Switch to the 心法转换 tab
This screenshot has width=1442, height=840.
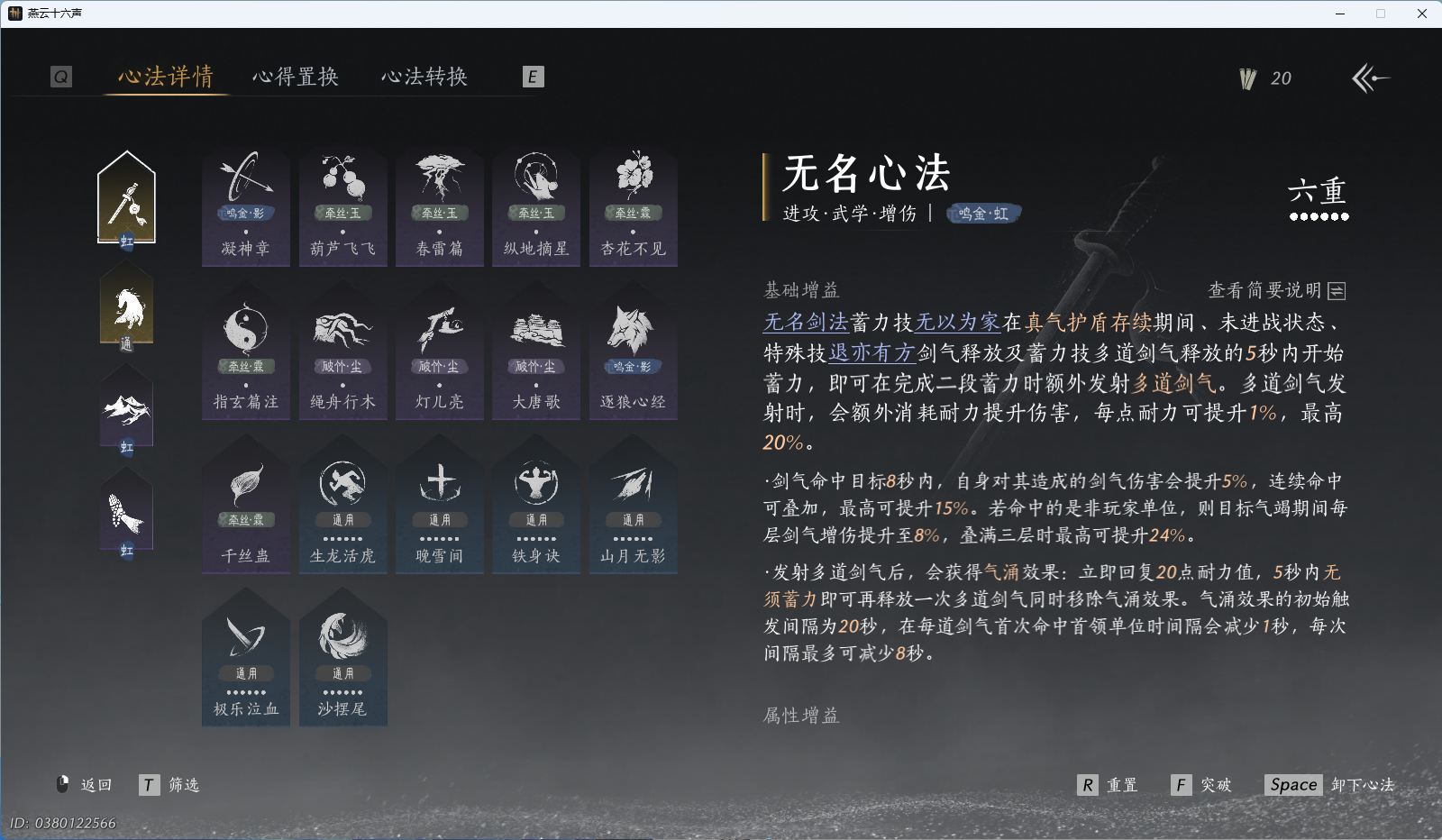tap(425, 77)
